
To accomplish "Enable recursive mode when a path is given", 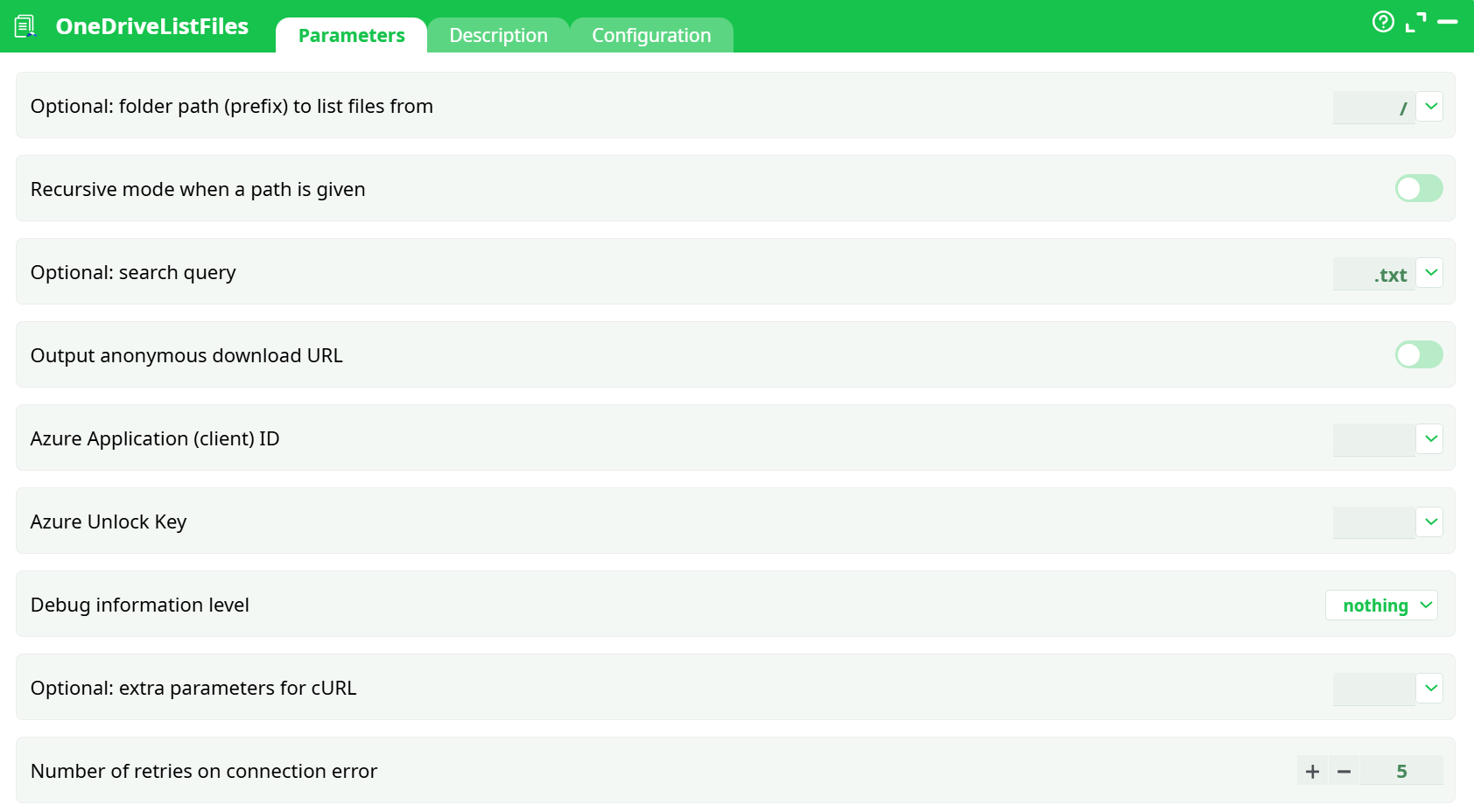I will pos(1418,188).
